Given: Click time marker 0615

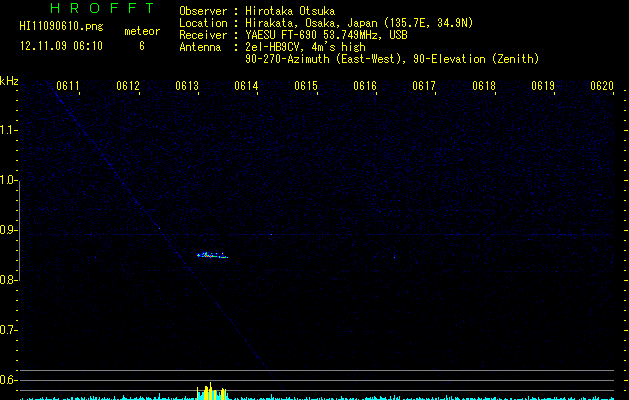Looking at the screenshot, I should tap(306, 86).
